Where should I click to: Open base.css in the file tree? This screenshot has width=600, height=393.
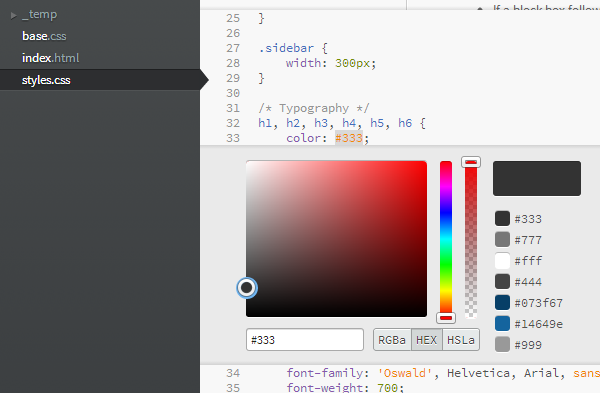coord(44,36)
